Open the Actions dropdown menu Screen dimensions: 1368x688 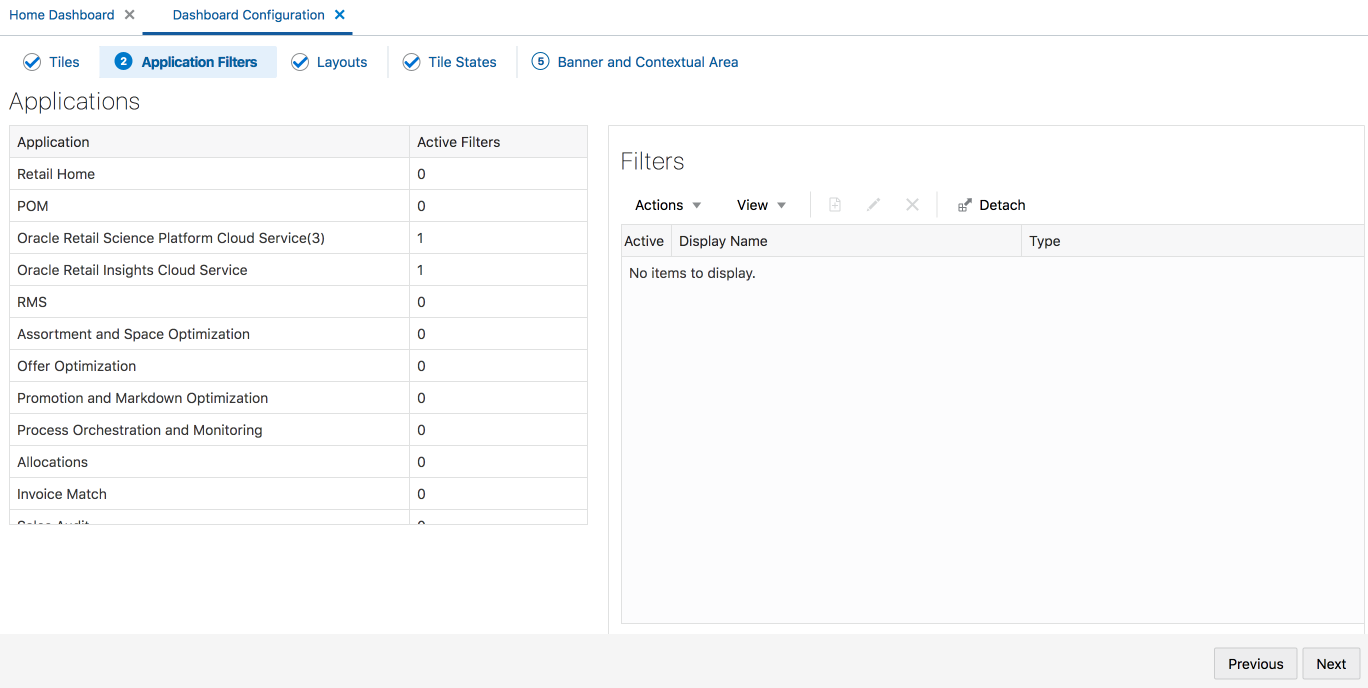659,204
